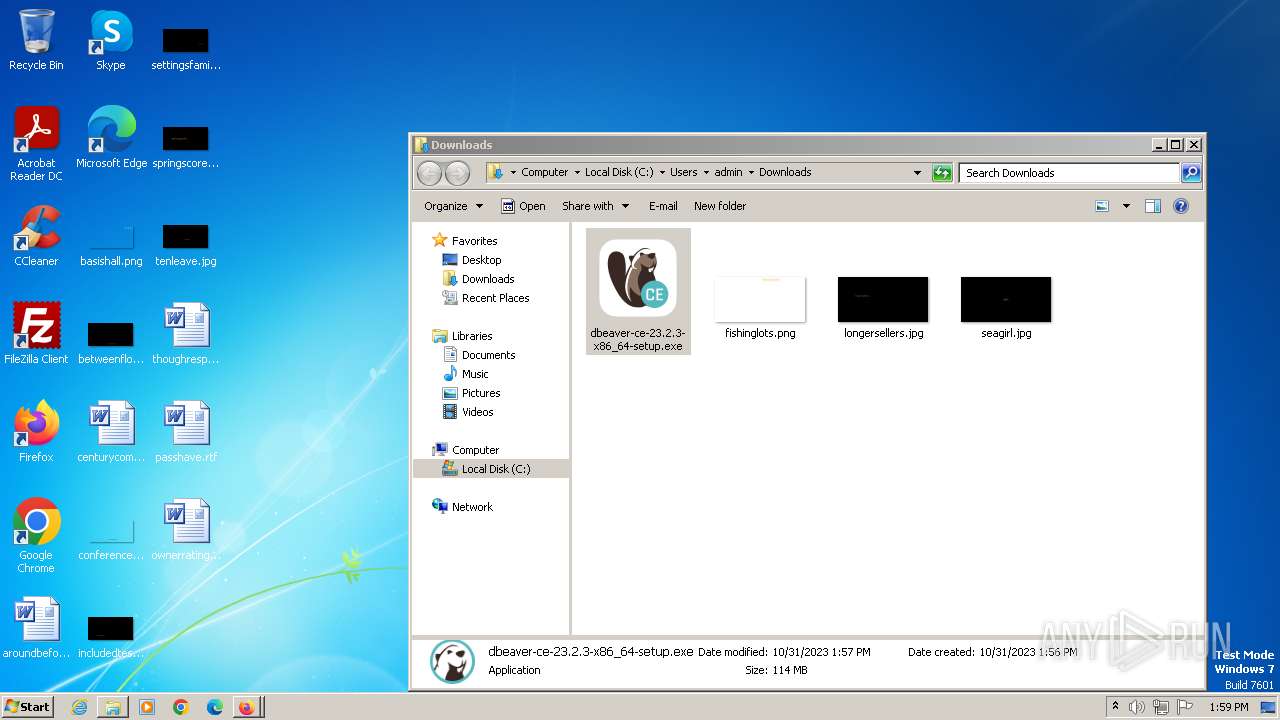Image resolution: width=1280 pixels, height=720 pixels.
Task: Open the Recycle Bin desktop icon
Action: pos(36,40)
